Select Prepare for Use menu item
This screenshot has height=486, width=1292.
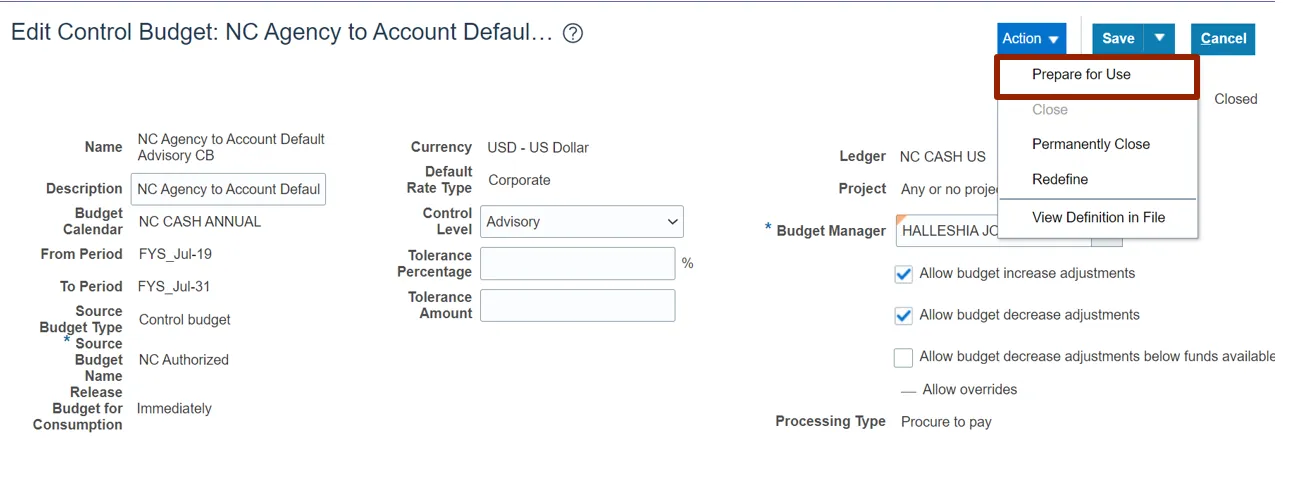[x=1081, y=74]
